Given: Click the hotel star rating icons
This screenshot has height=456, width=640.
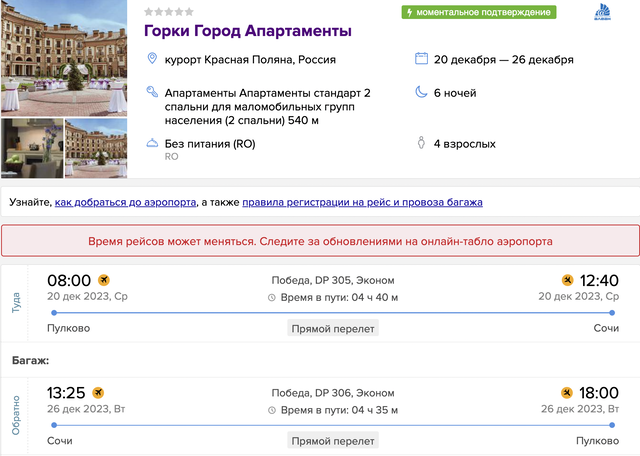Looking at the screenshot, I should pos(169,12).
